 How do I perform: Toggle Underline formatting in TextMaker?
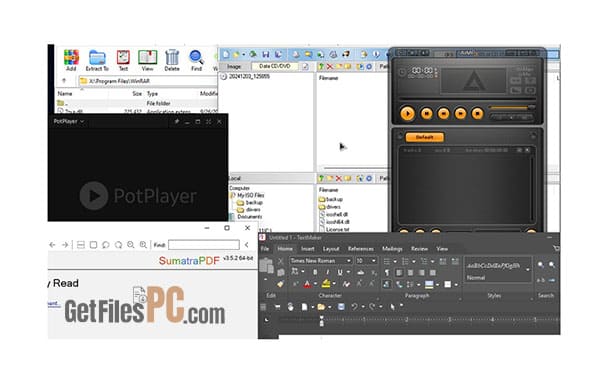pyautogui.click(x=340, y=272)
